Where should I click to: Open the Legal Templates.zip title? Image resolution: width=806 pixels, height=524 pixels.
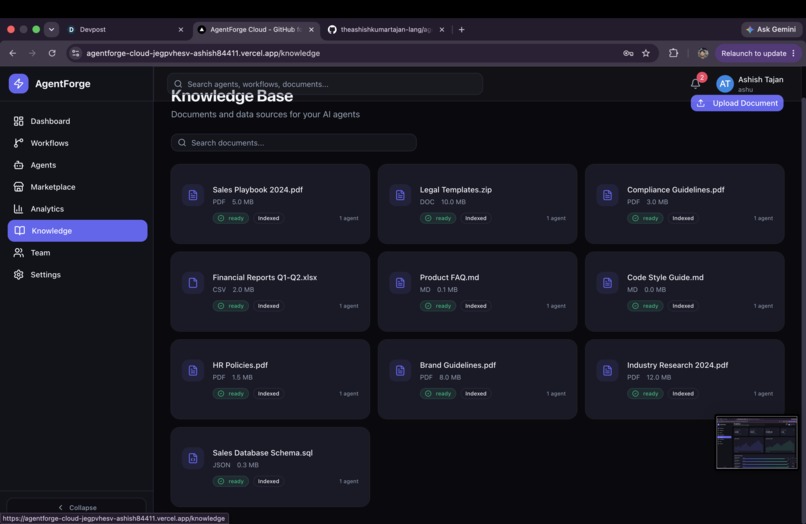[x=455, y=190]
